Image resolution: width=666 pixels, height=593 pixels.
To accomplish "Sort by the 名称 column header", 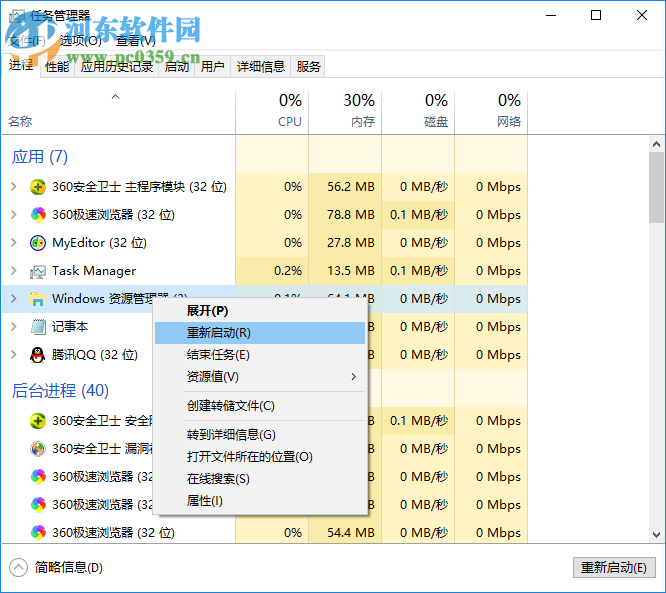I will pos(119,112).
